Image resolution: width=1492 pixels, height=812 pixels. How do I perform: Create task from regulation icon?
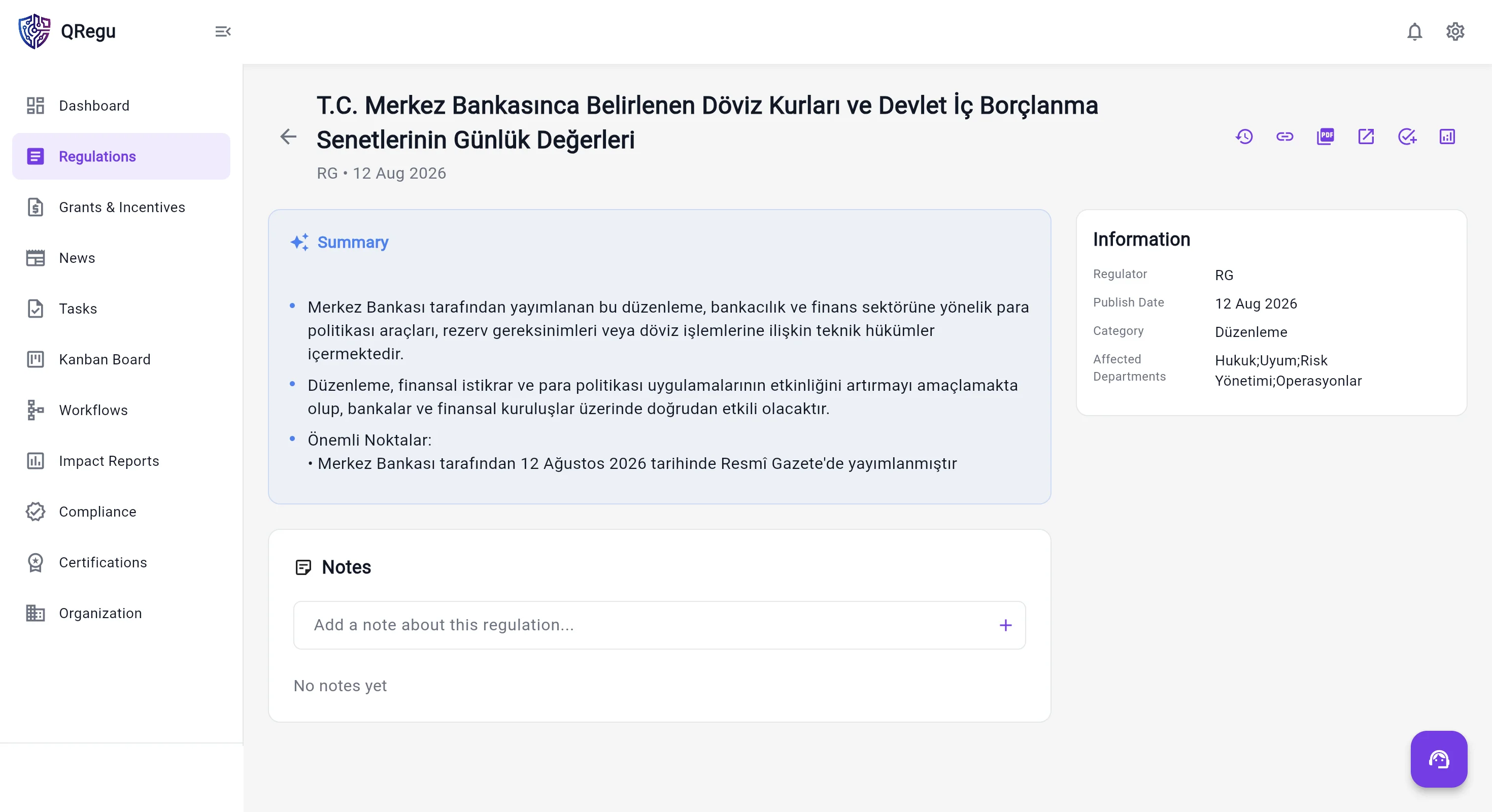tap(1407, 137)
